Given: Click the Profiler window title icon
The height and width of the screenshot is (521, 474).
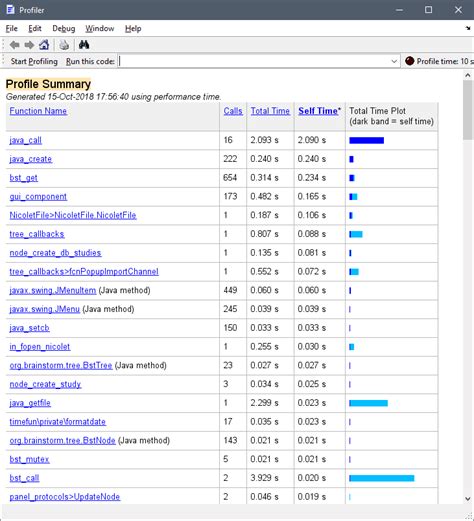Looking at the screenshot, I should [x=11, y=10].
